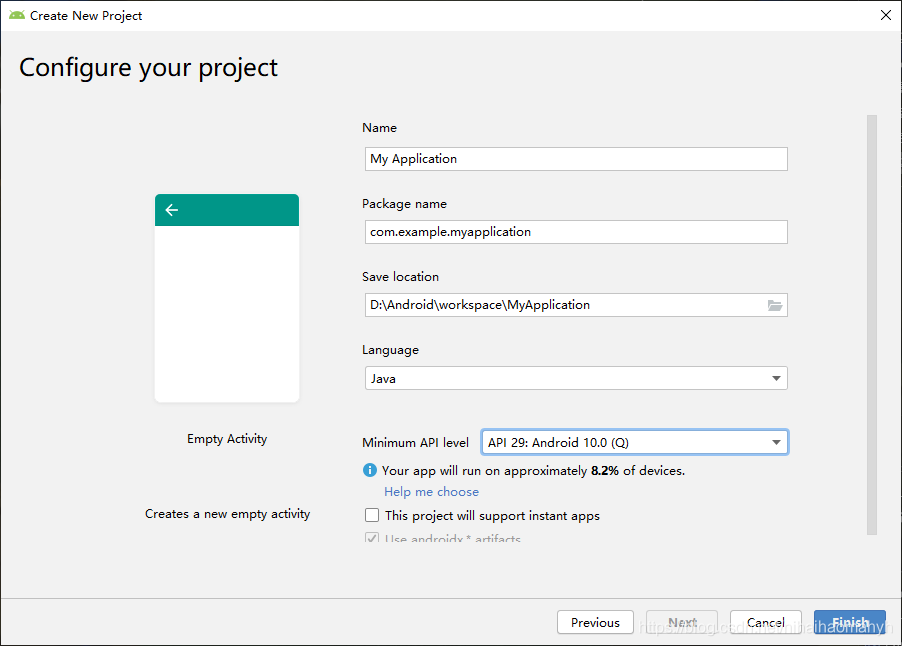The width and height of the screenshot is (902, 646).
Task: Focus the Package name field
Action: pos(575,232)
